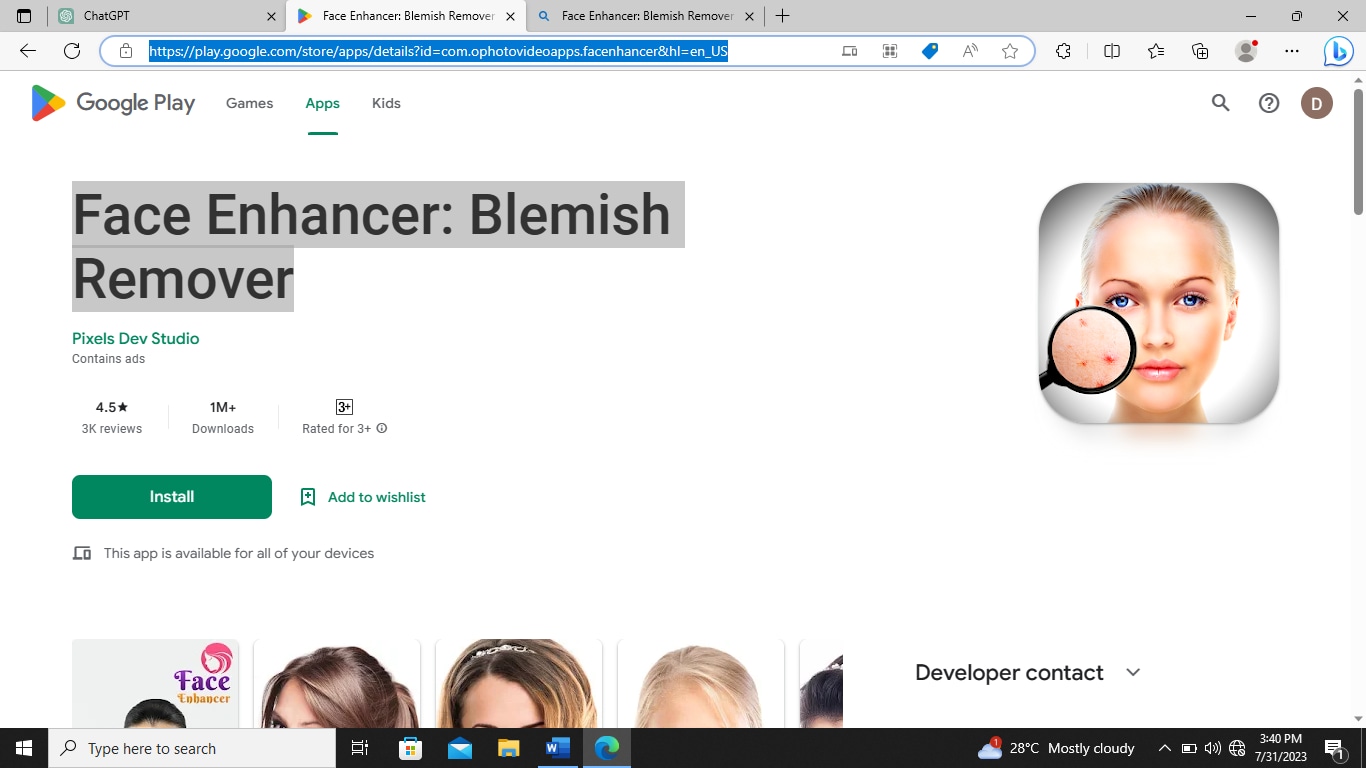Open the Favorites list icon

pos(1156,51)
